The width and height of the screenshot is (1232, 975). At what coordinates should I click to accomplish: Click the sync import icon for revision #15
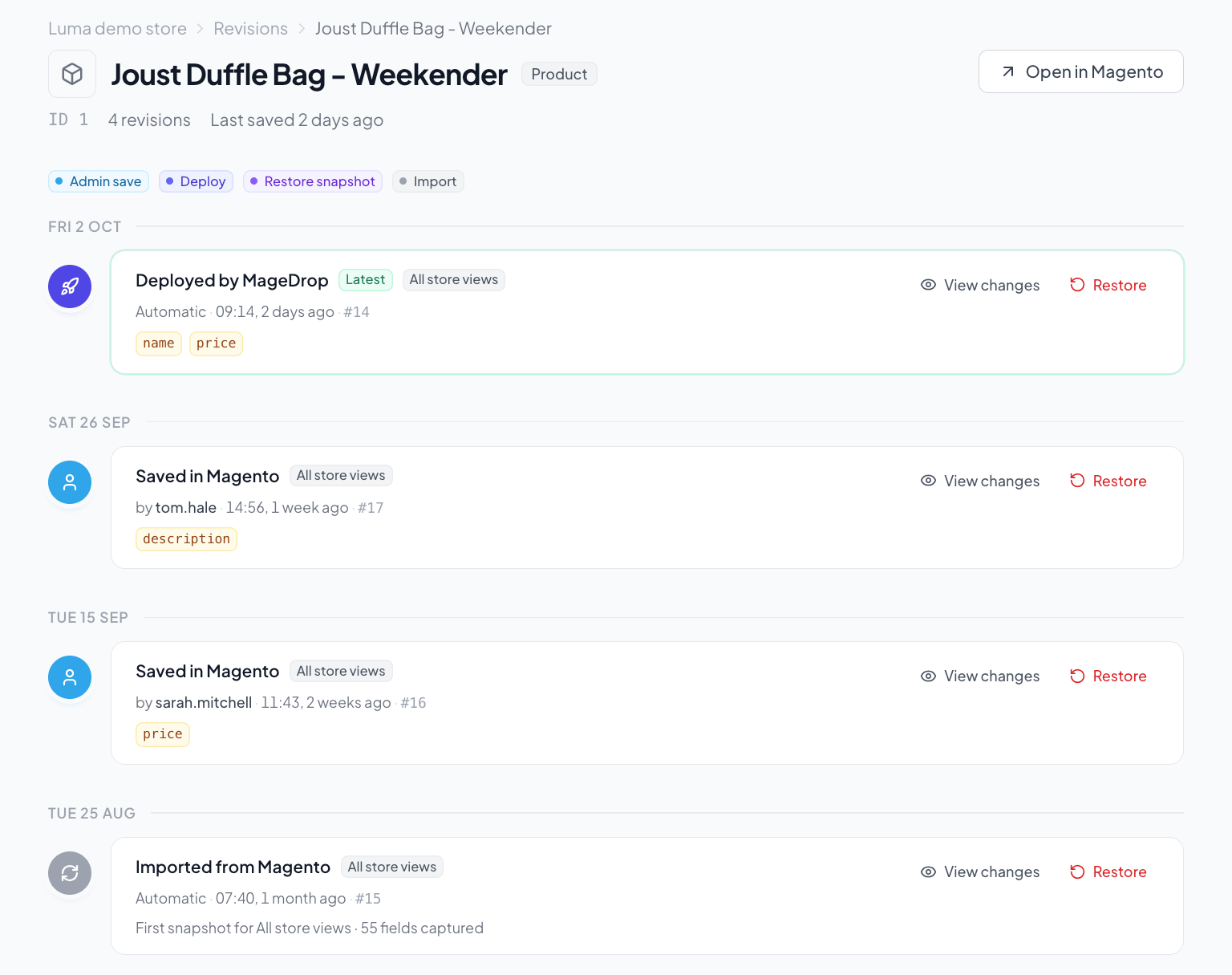pyautogui.click(x=70, y=873)
